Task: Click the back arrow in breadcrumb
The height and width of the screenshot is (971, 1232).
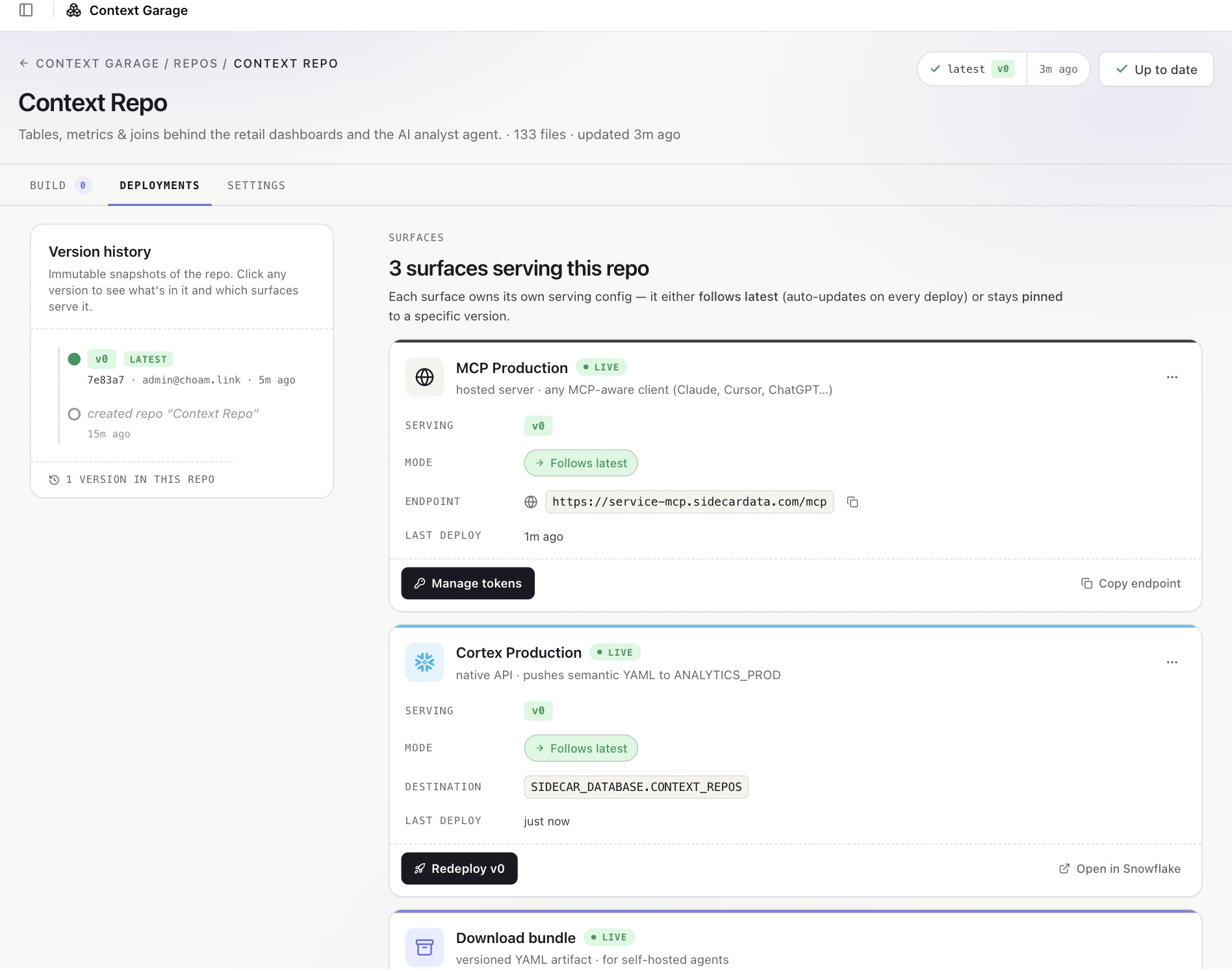Action: 24,63
